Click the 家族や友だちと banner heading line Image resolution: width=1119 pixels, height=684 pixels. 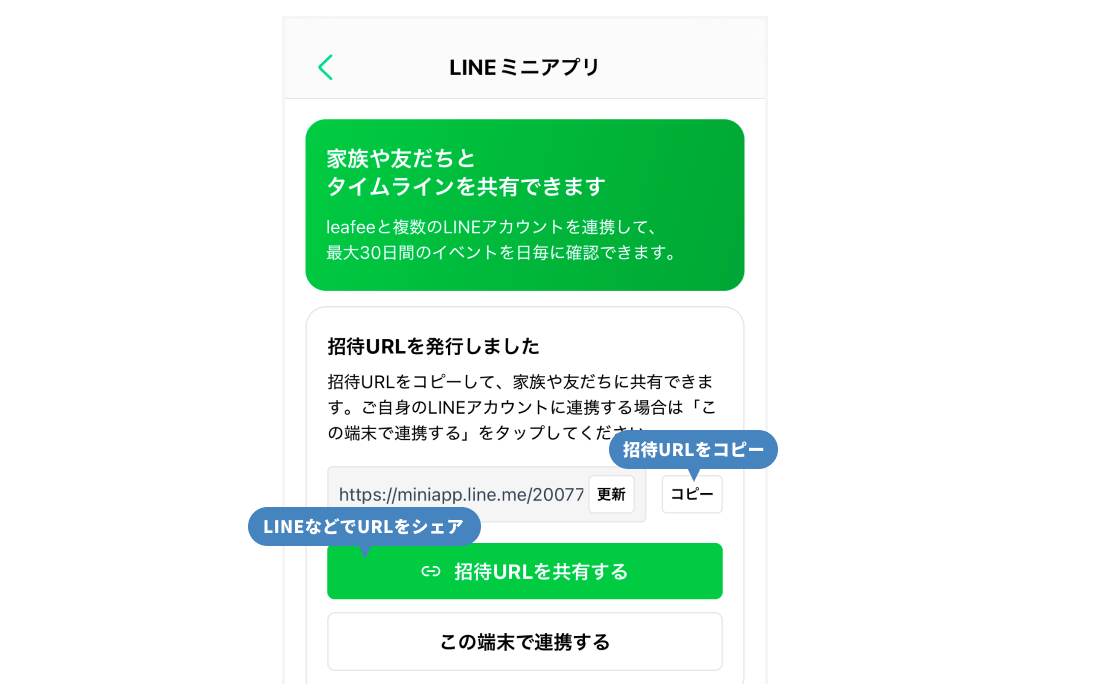coord(400,159)
